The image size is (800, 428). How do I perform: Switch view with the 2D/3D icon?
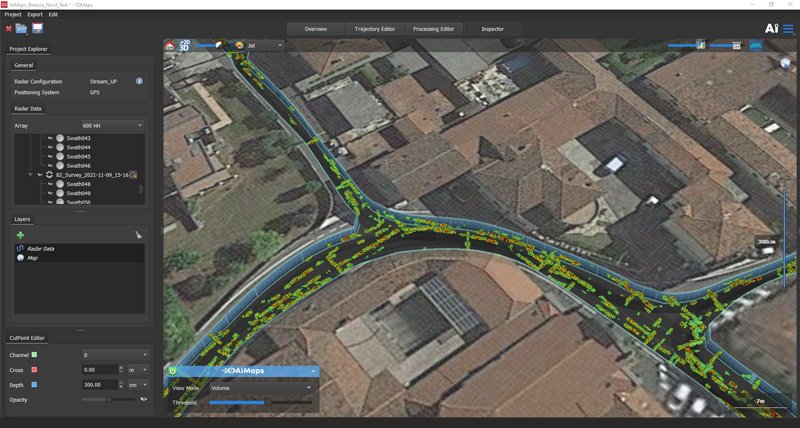(184, 45)
